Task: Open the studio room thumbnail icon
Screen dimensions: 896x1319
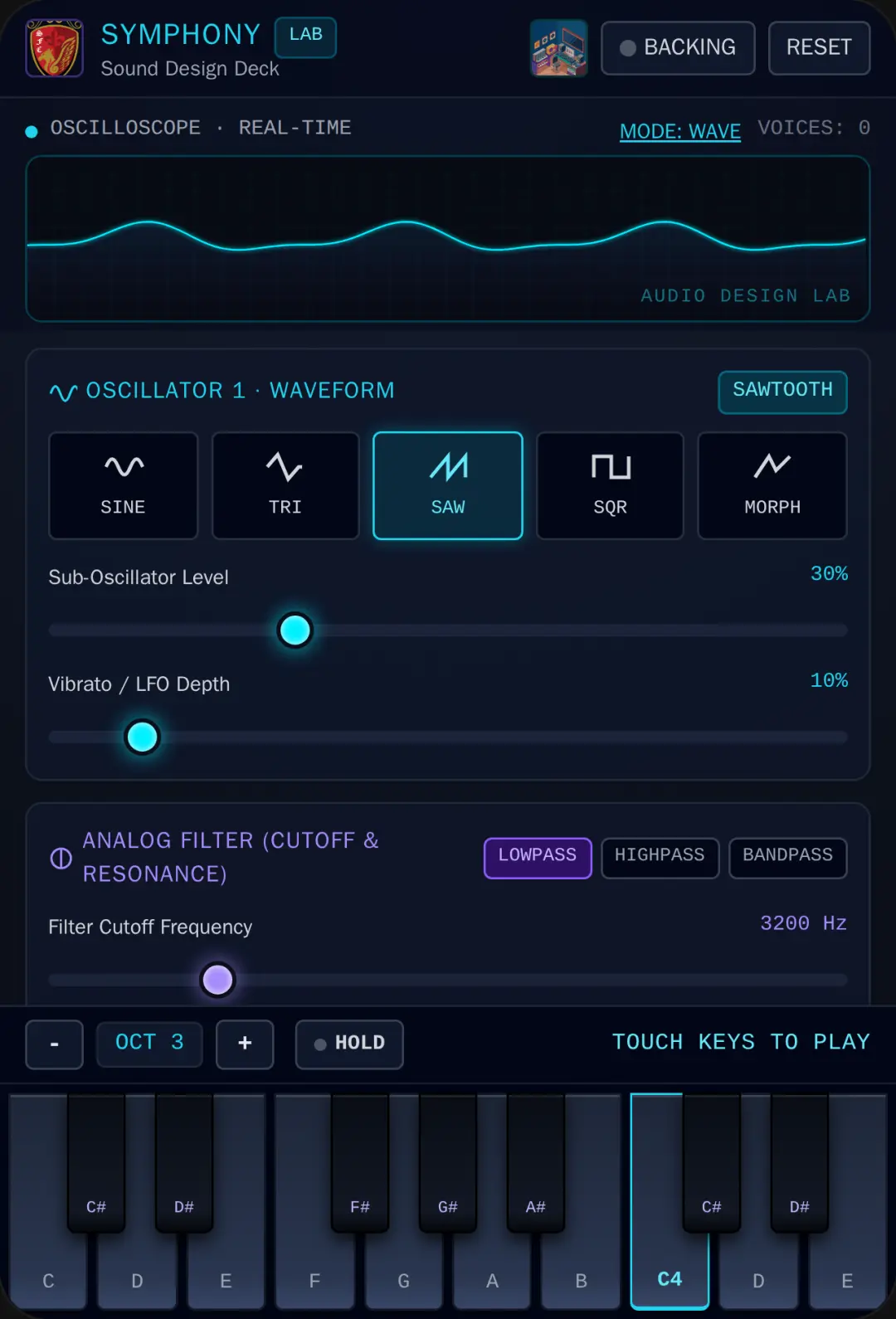Action: 559,48
